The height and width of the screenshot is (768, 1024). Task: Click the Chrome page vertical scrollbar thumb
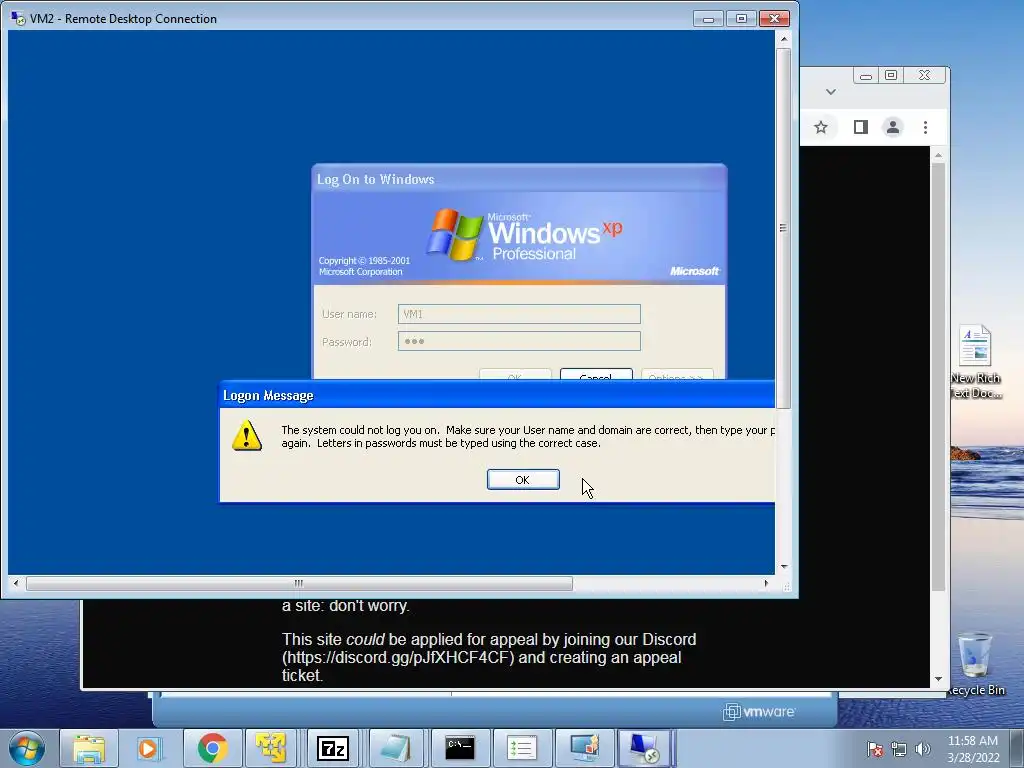point(938,376)
